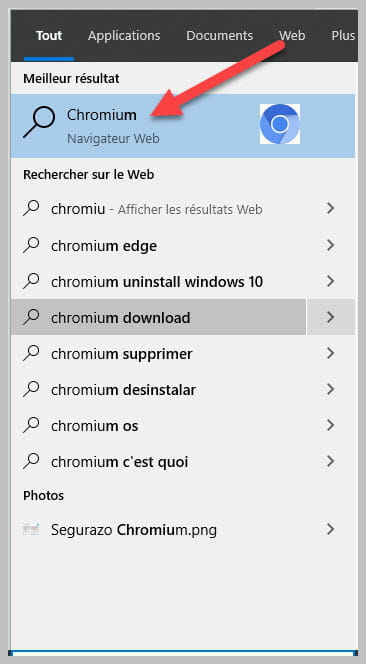Switch to the Applications tab
The image size is (366, 664).
point(124,36)
